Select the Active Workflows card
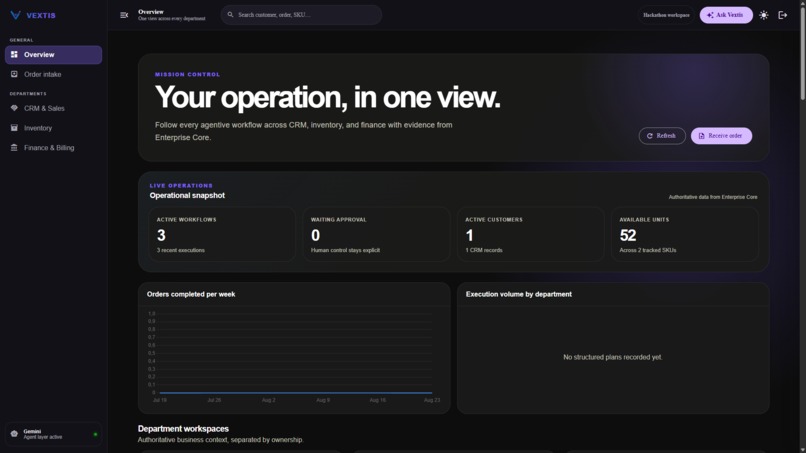This screenshot has height=453, width=806. click(222, 234)
